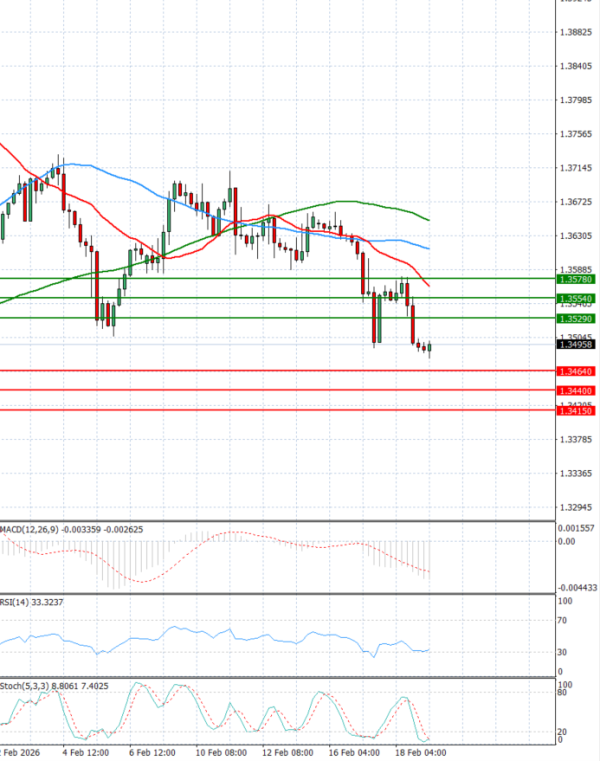The width and height of the screenshot is (600, 761).
Task: Click the 1.36305 value on the price scale
Action: point(575,236)
